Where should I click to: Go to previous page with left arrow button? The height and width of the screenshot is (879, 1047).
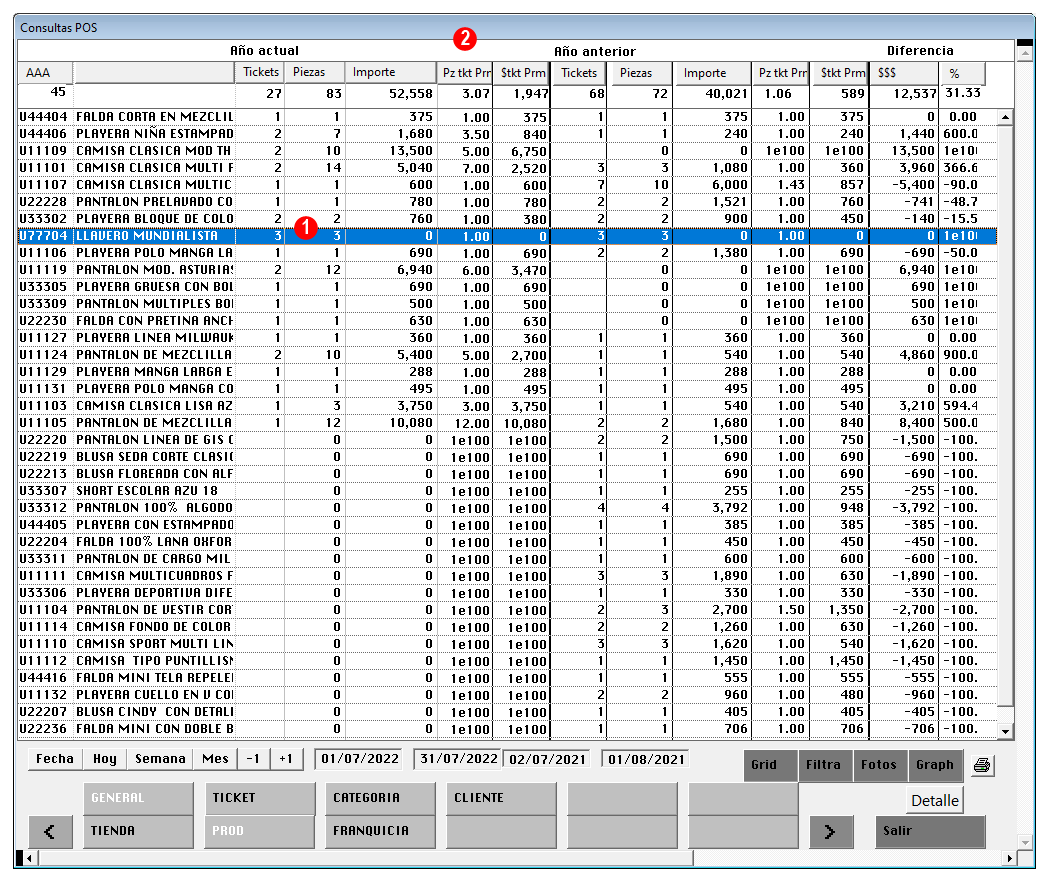pyautogui.click(x=49, y=832)
